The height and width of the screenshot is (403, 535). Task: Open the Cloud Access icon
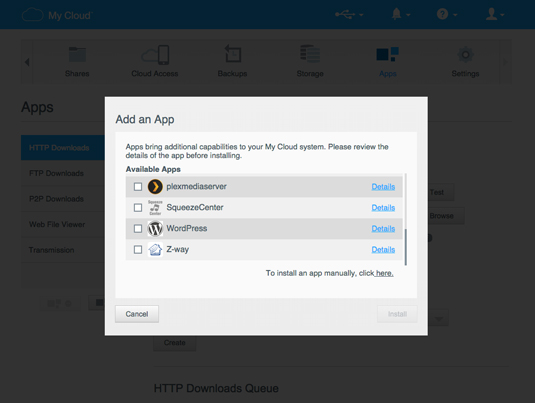point(155,55)
